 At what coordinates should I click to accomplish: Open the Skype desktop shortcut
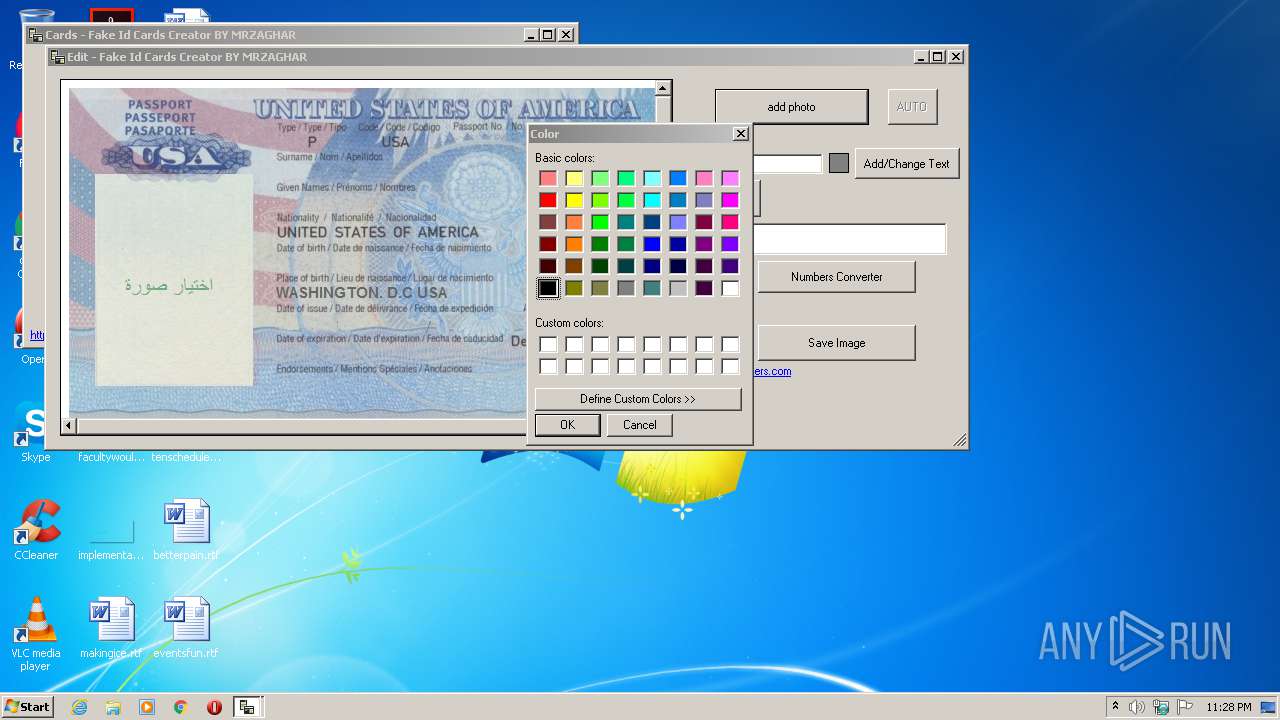35,433
